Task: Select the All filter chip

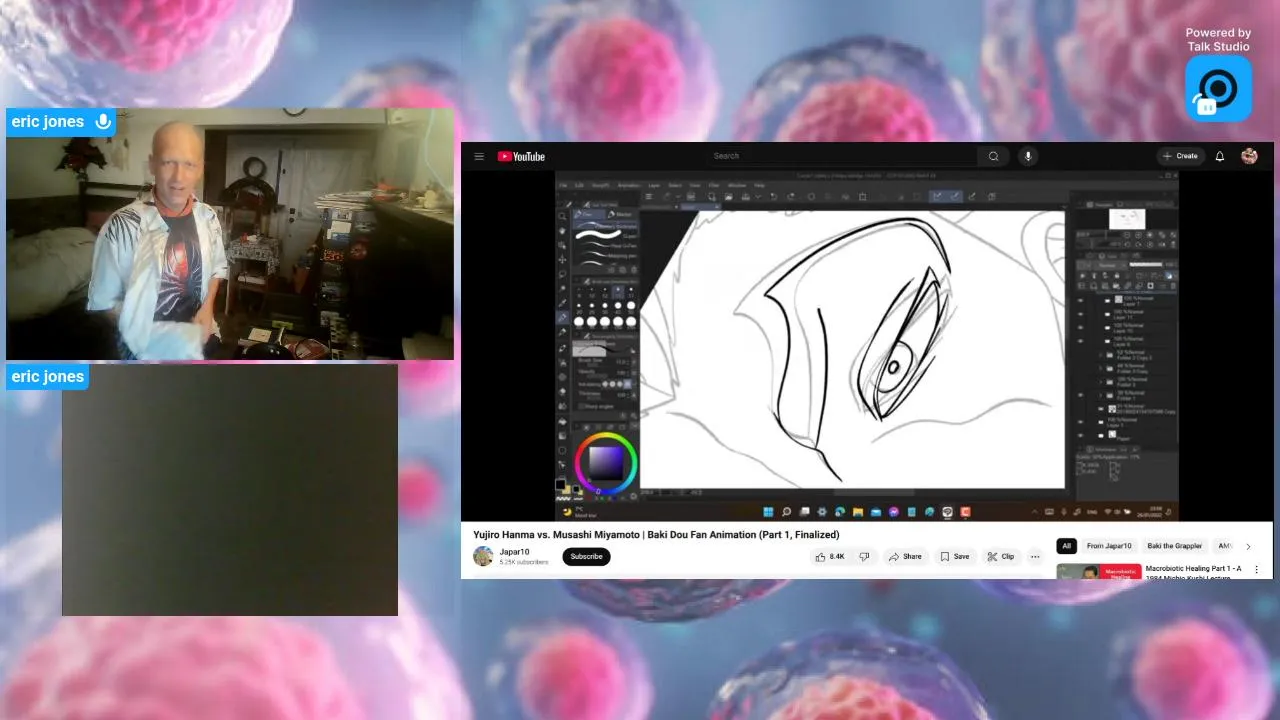Action: 1067,546
